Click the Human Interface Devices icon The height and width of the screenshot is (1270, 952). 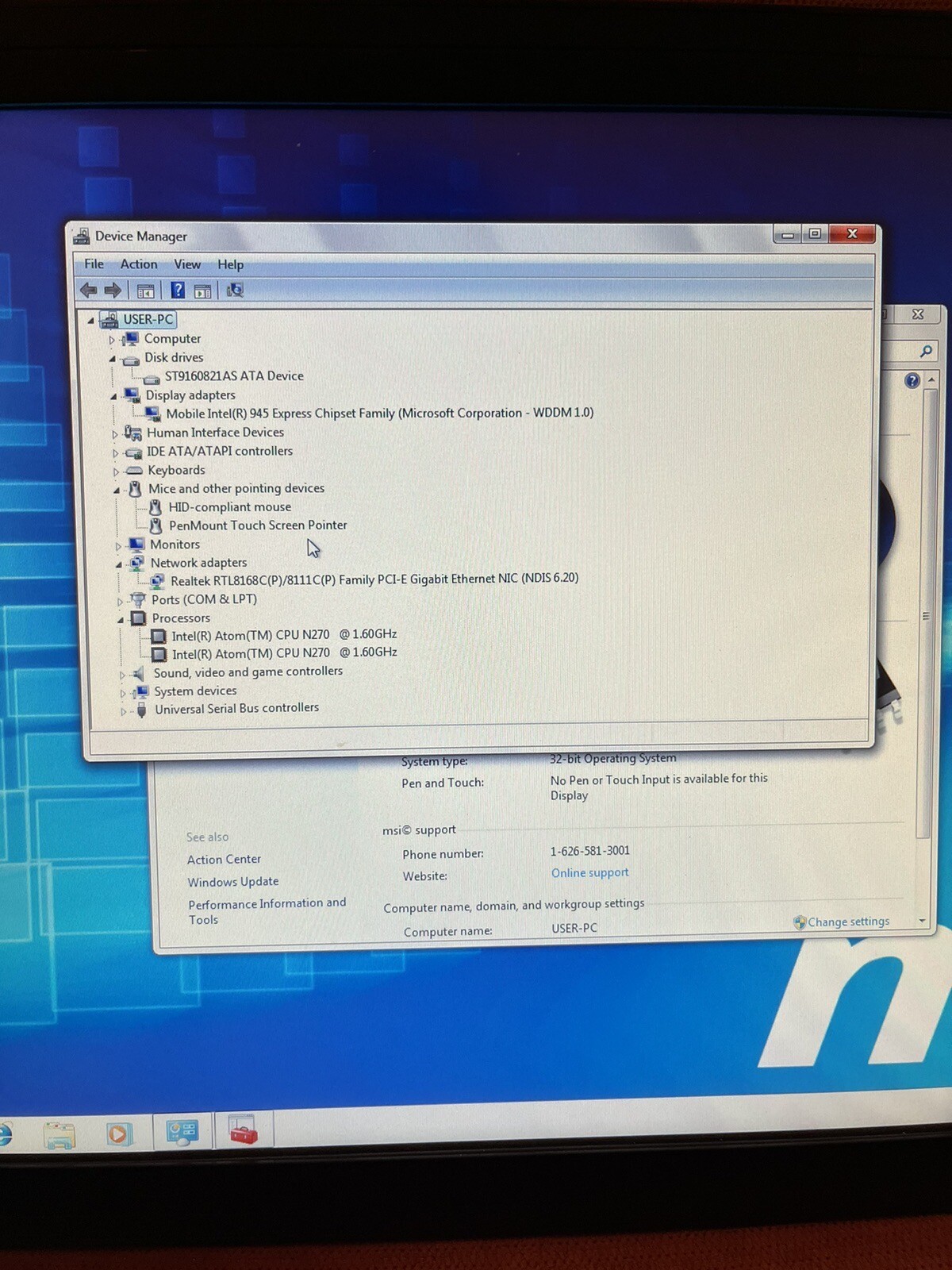click(x=133, y=433)
